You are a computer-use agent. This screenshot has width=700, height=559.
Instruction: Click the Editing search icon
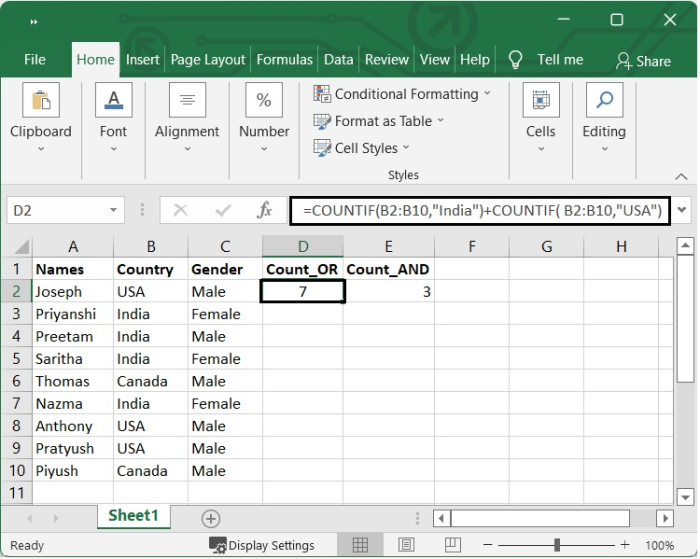click(x=604, y=101)
